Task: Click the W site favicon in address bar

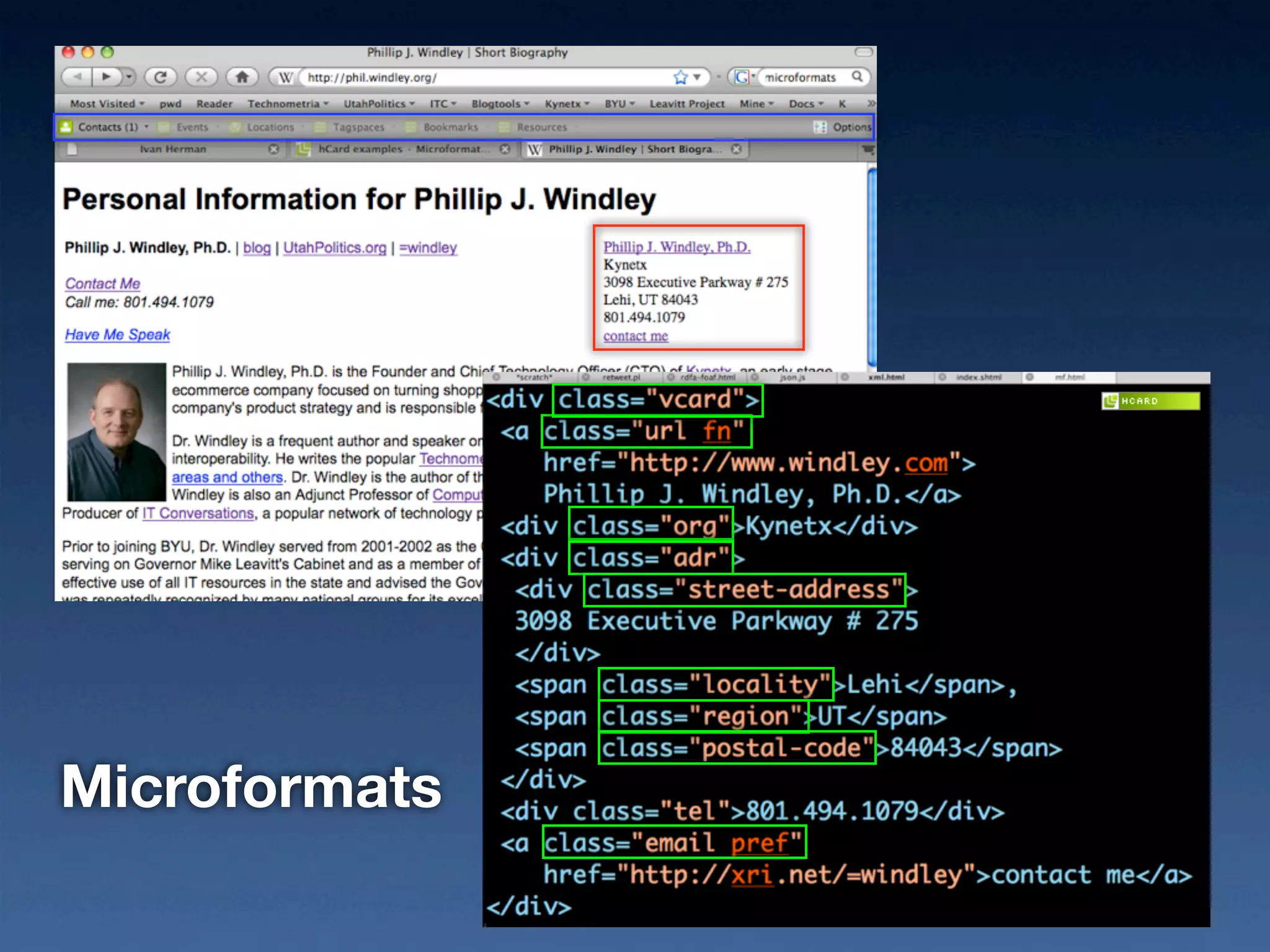Action: [x=285, y=77]
